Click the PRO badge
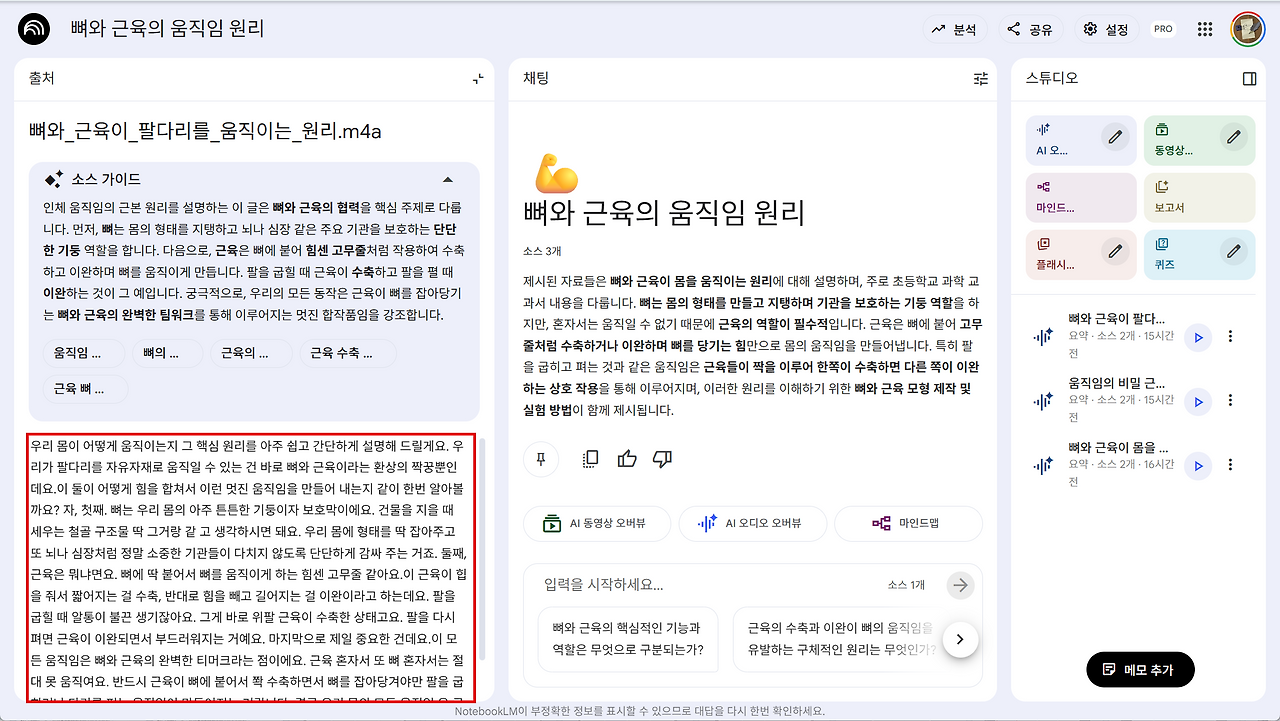This screenshot has height=721, width=1280. [x=1163, y=29]
